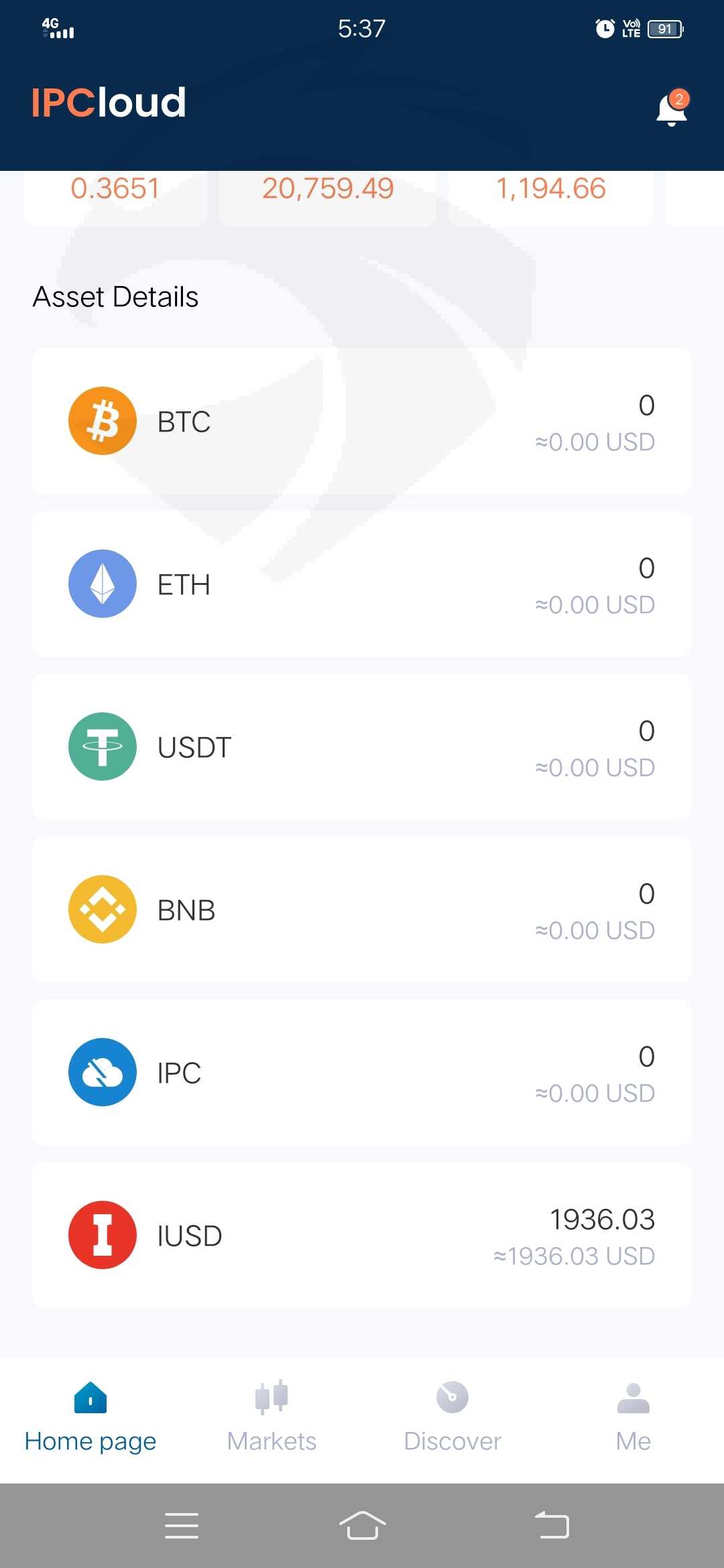Open the 0.3651 price card
The height and width of the screenshot is (1568, 724).
pyautogui.click(x=115, y=193)
